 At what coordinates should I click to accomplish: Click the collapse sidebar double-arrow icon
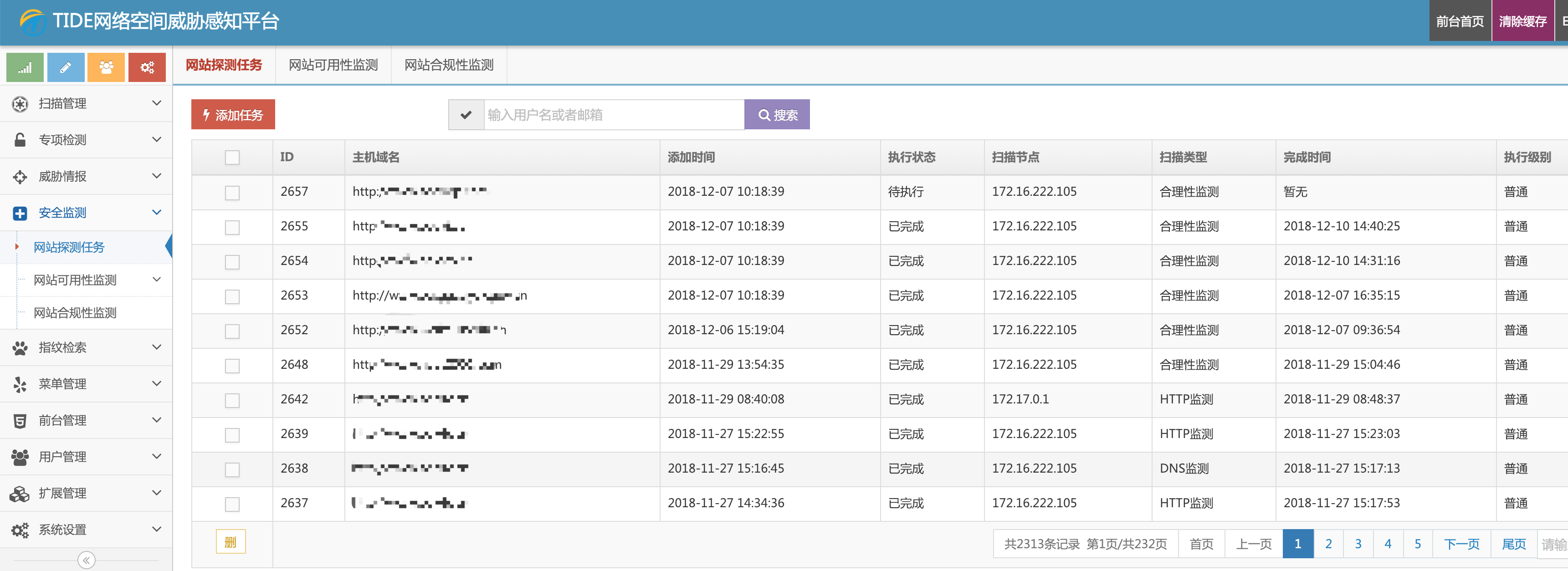[x=87, y=560]
